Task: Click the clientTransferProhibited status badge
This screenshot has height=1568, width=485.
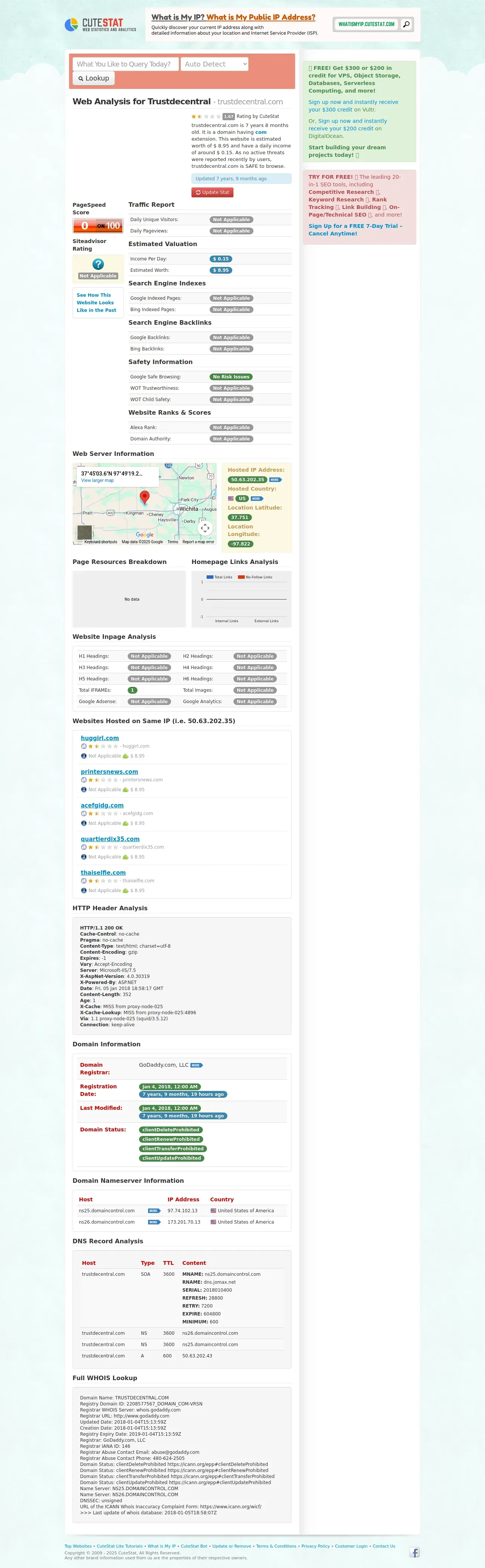Action: tap(173, 1149)
